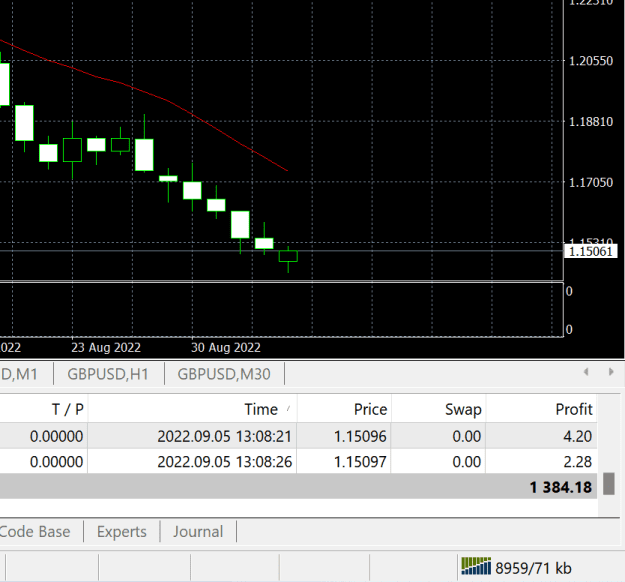
Task: Click the 23 Aug 2022 date label
Action: click(106, 348)
